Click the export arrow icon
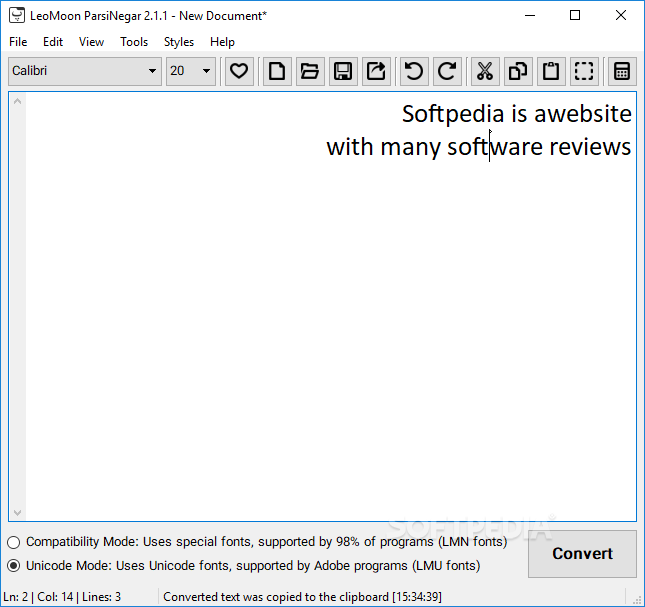Viewport: 645px width, 607px height. 376,71
